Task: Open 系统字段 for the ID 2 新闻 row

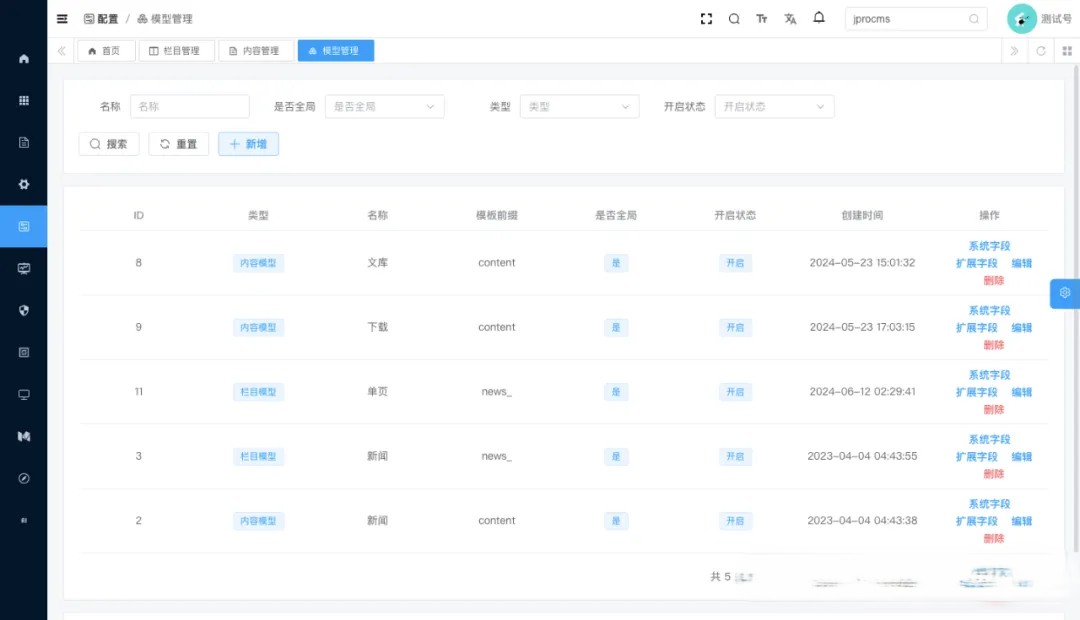Action: (x=989, y=504)
